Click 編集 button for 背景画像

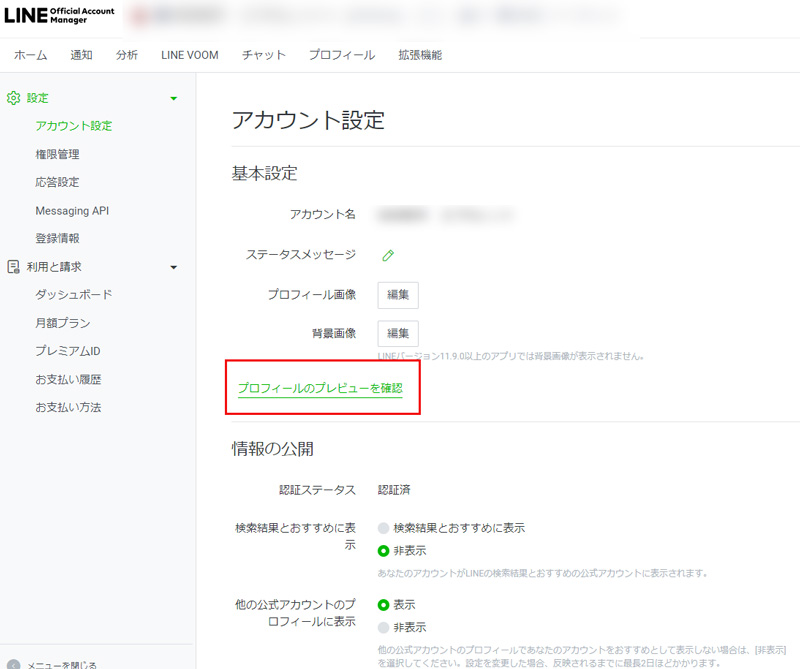pos(398,334)
